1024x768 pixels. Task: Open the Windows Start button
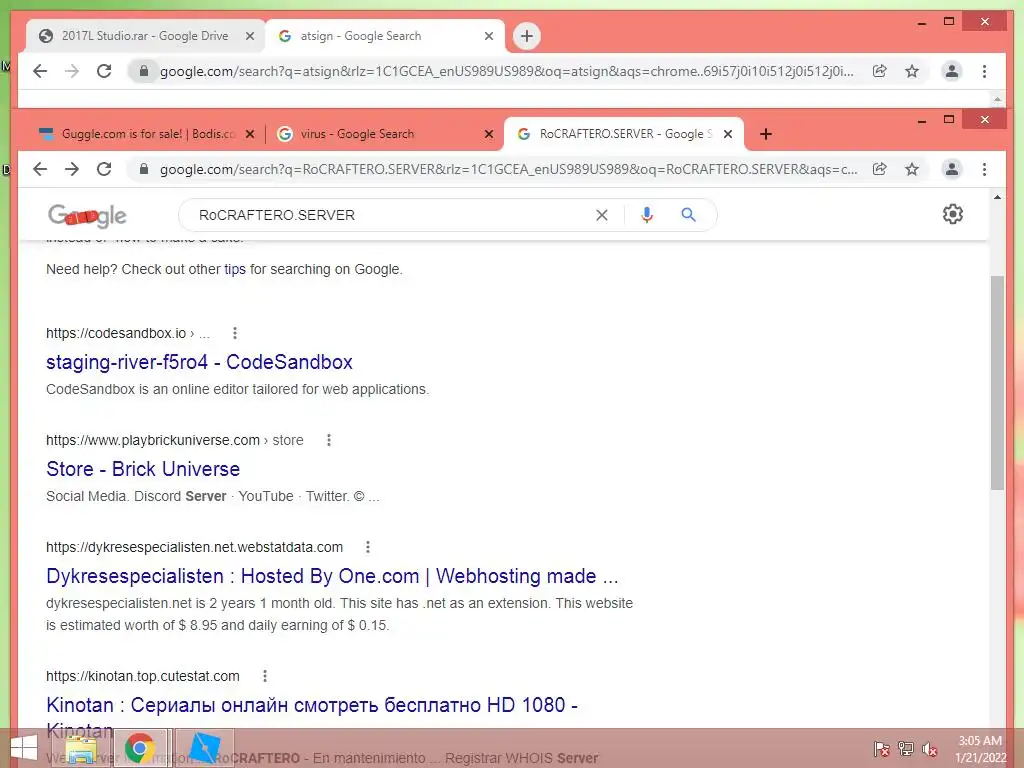click(x=24, y=748)
